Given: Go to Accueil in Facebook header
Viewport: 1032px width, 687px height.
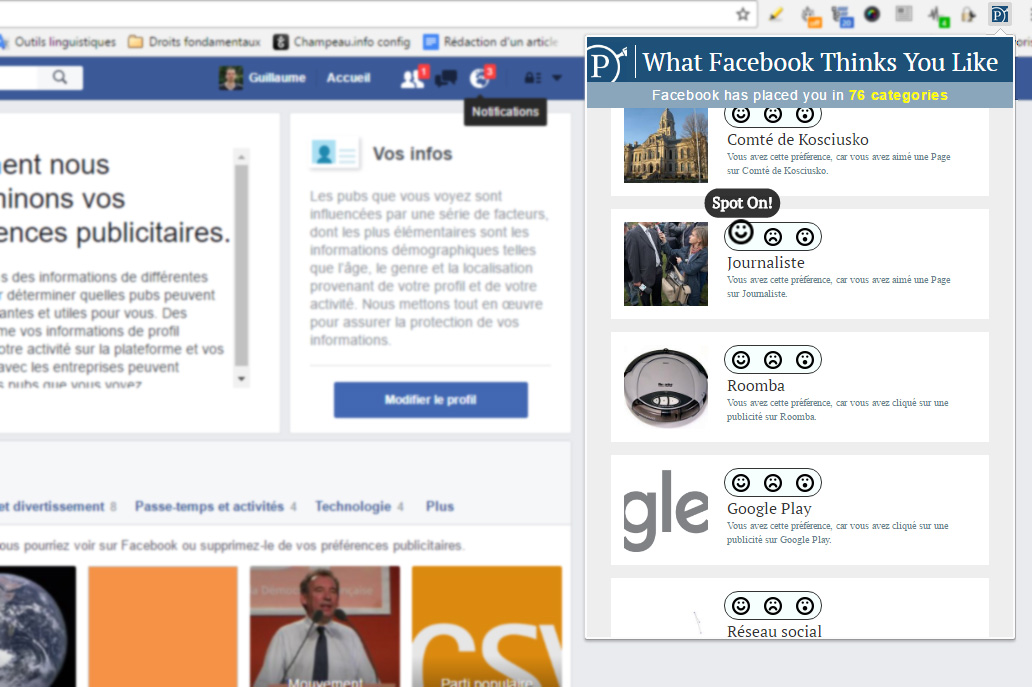Looking at the screenshot, I should point(348,78).
